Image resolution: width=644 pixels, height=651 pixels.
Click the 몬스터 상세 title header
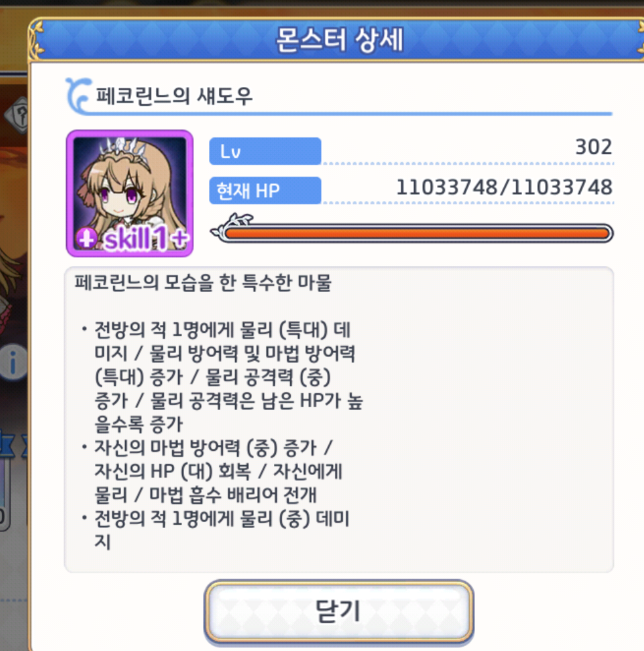coord(340,40)
